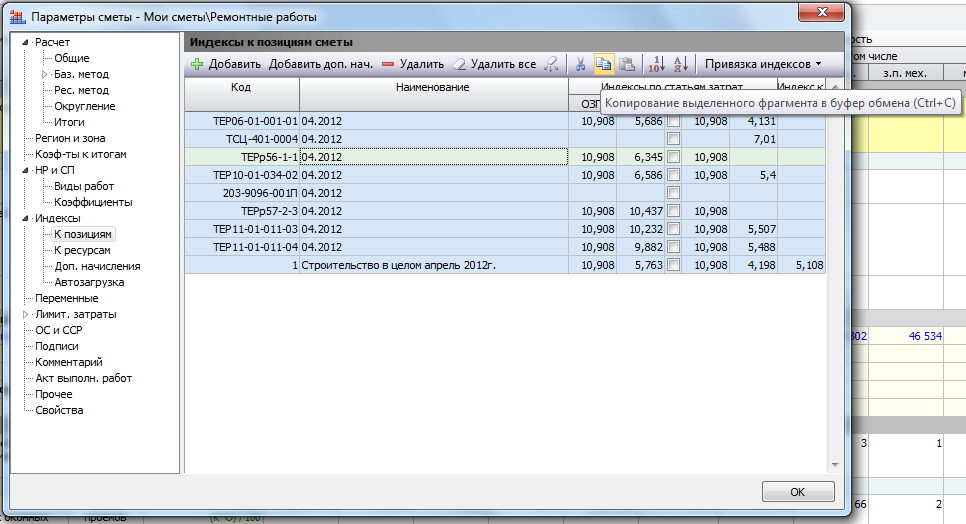Toggle checkbox in the ТЕР06-01-001-01 row
966x524 pixels.
[674, 120]
